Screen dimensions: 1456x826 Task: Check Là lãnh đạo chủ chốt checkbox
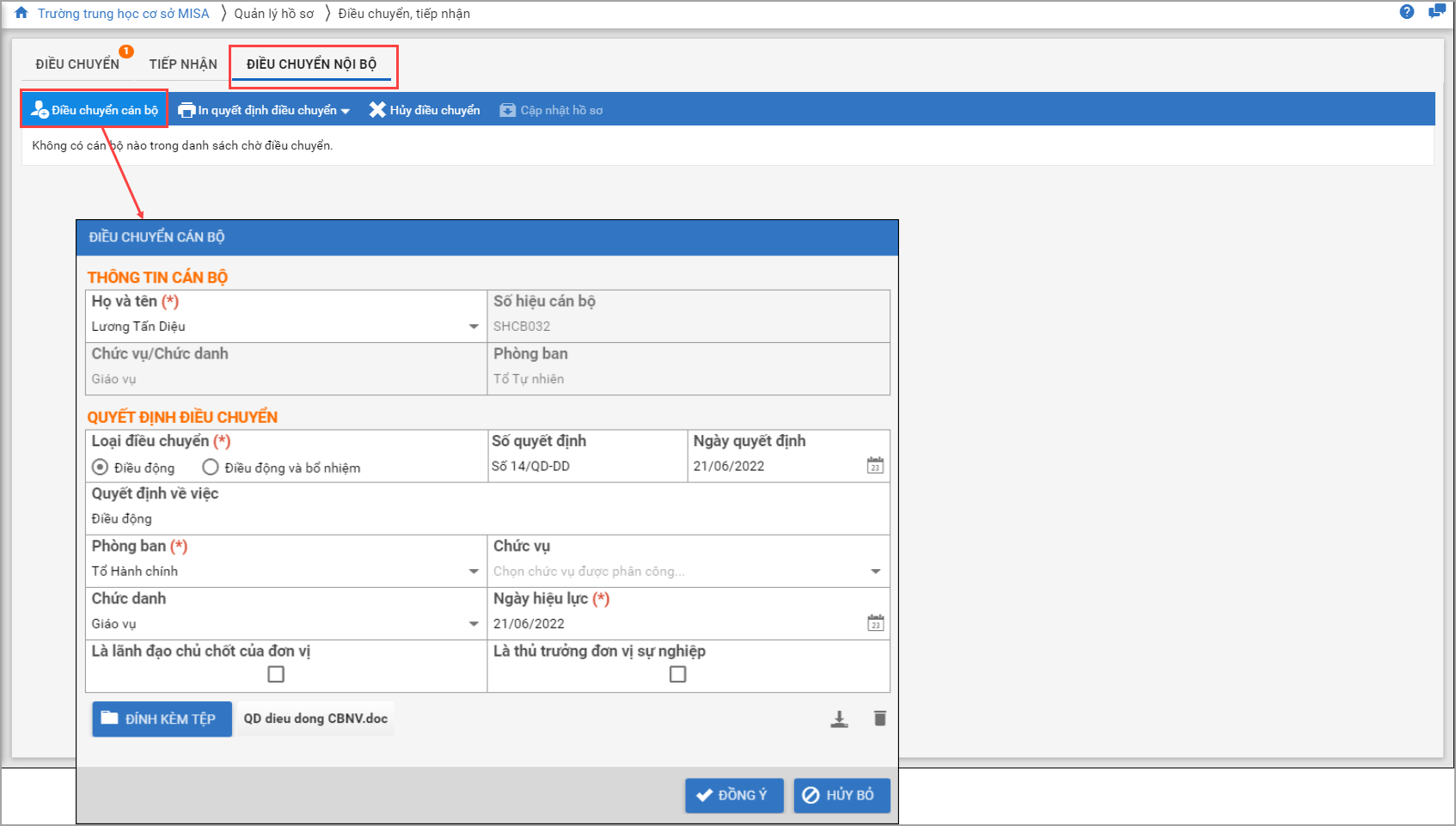(276, 675)
